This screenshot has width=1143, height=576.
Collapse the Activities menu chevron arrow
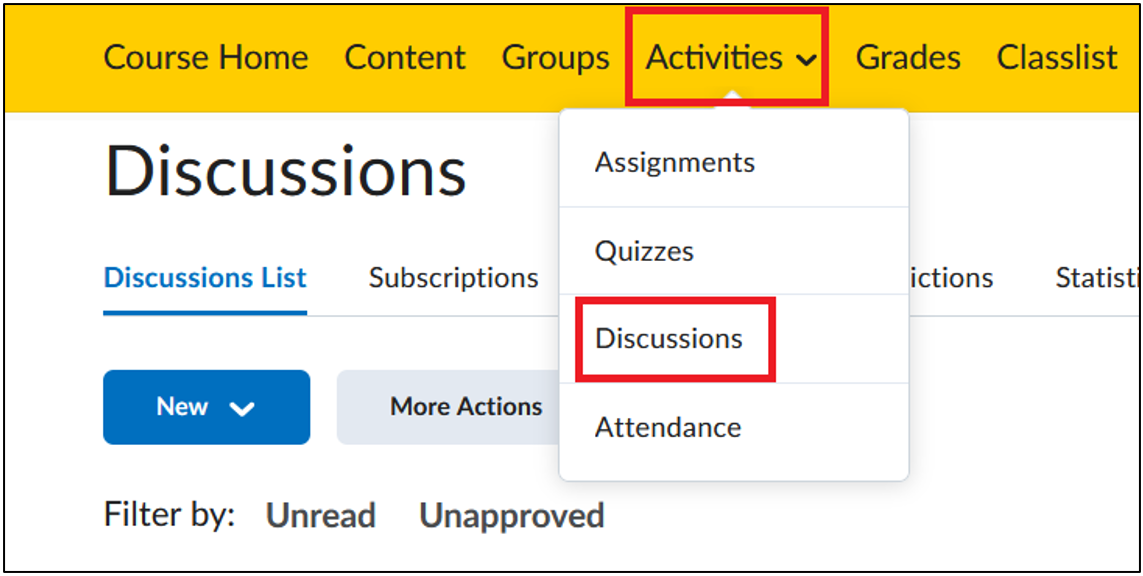805,61
